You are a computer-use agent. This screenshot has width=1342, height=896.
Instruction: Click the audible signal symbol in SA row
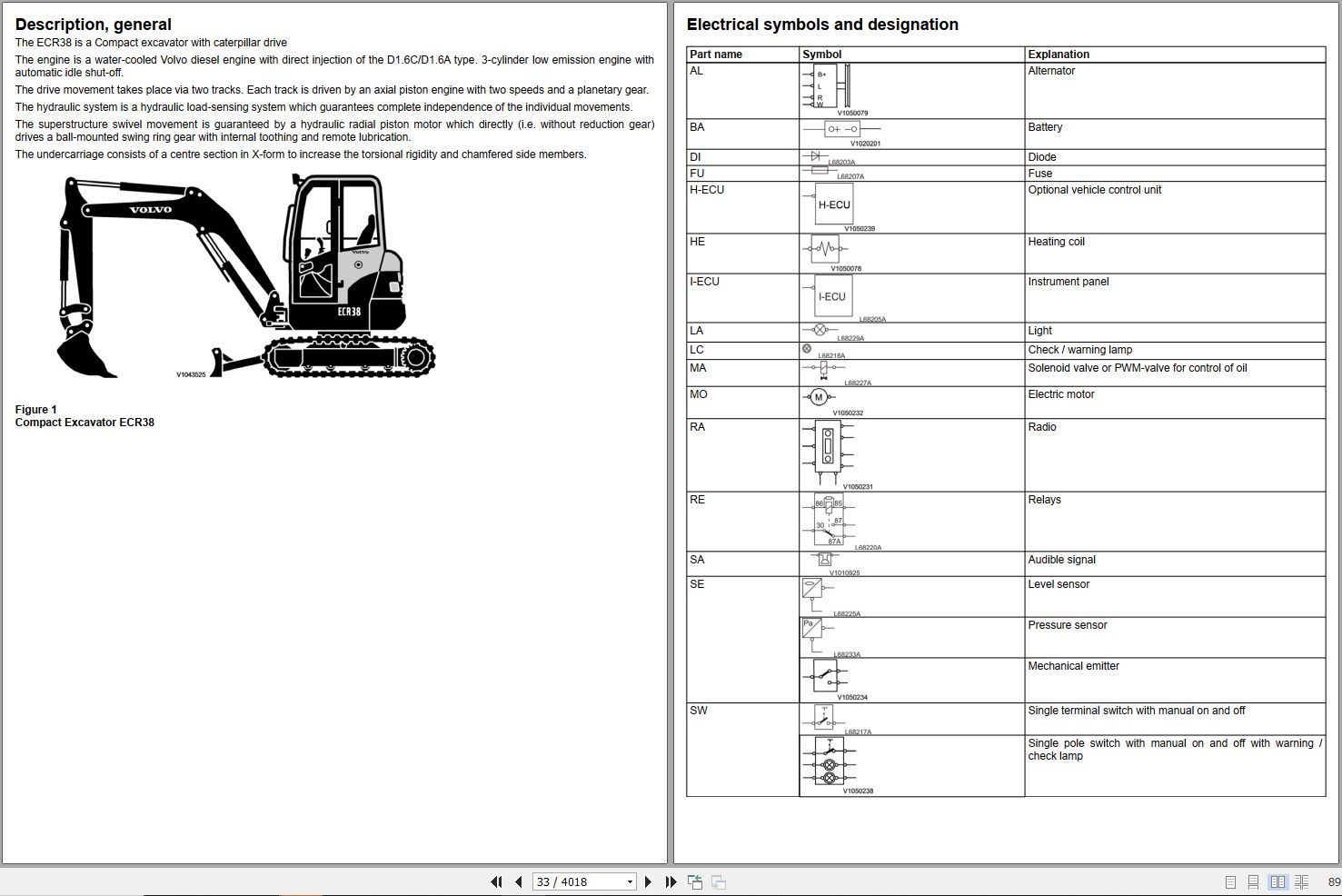[x=824, y=560]
